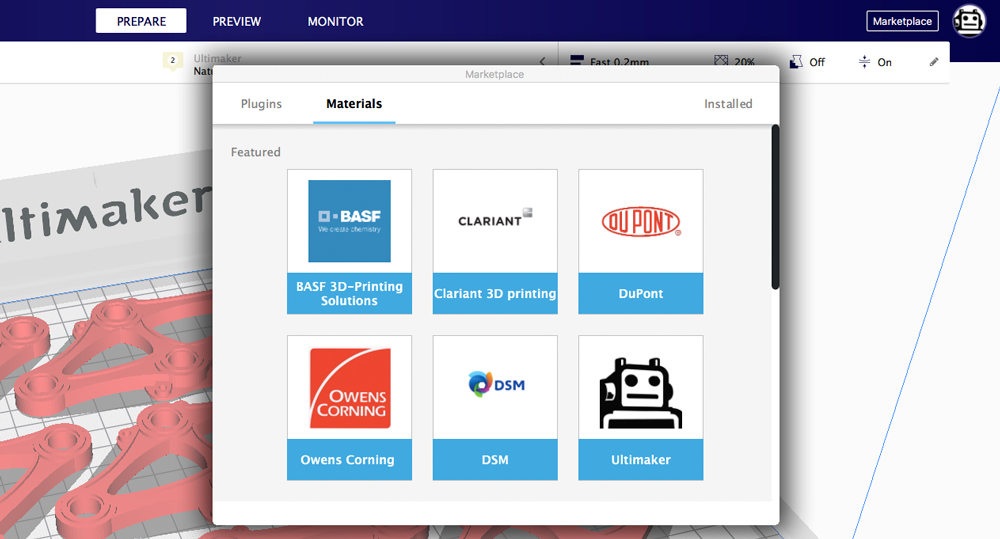Open DuPont materials tile

pos(641,241)
